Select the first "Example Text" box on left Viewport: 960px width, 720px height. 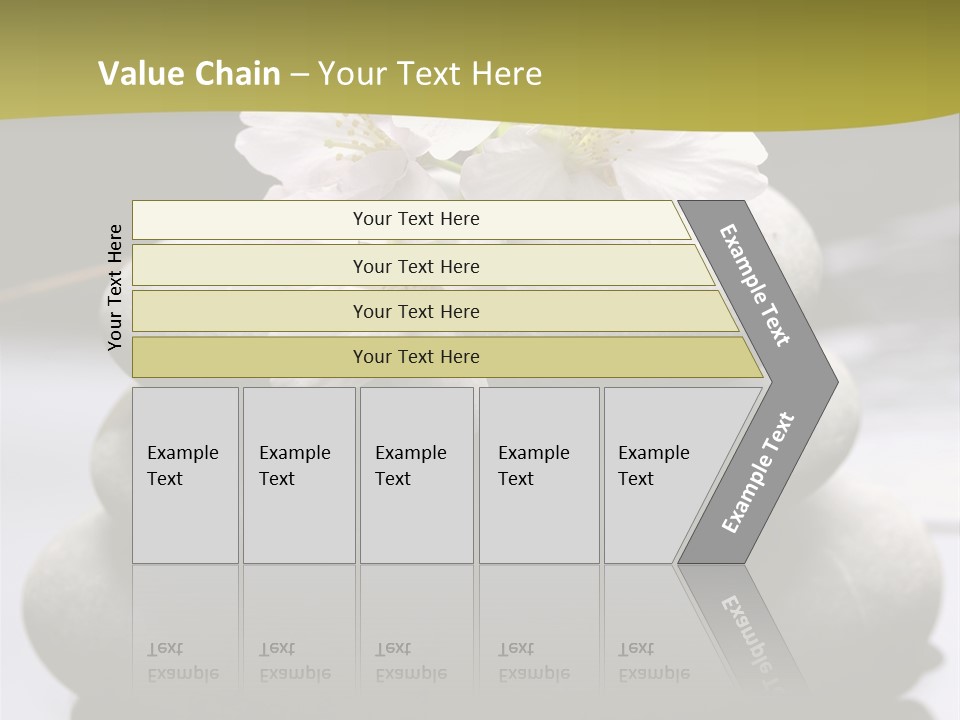coord(185,475)
